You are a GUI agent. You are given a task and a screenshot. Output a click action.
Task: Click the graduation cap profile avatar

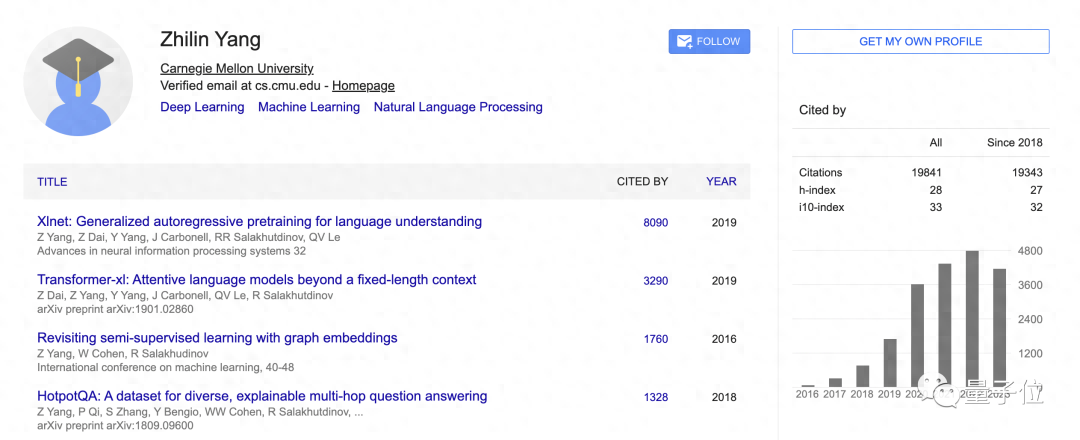pos(78,82)
